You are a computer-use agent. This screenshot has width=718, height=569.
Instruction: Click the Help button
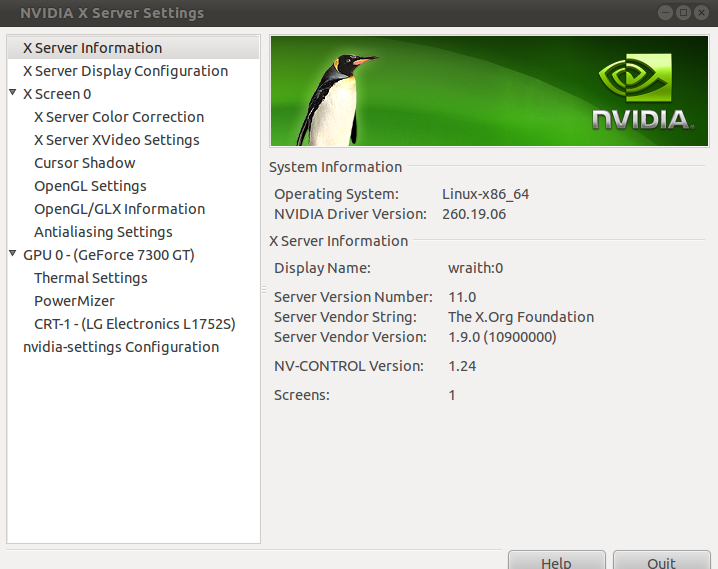556,560
